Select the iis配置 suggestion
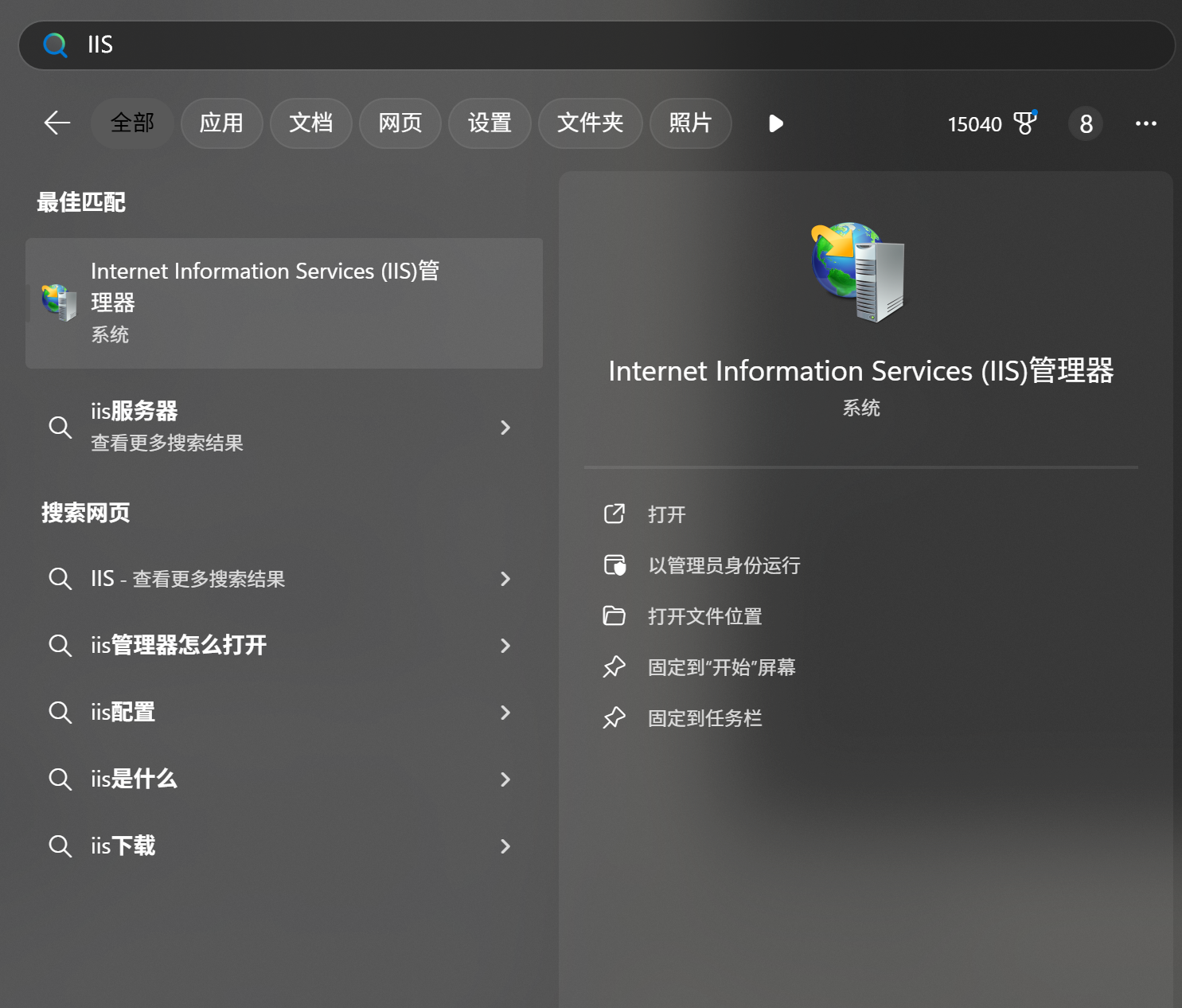The height and width of the screenshot is (1008, 1182). (x=284, y=713)
